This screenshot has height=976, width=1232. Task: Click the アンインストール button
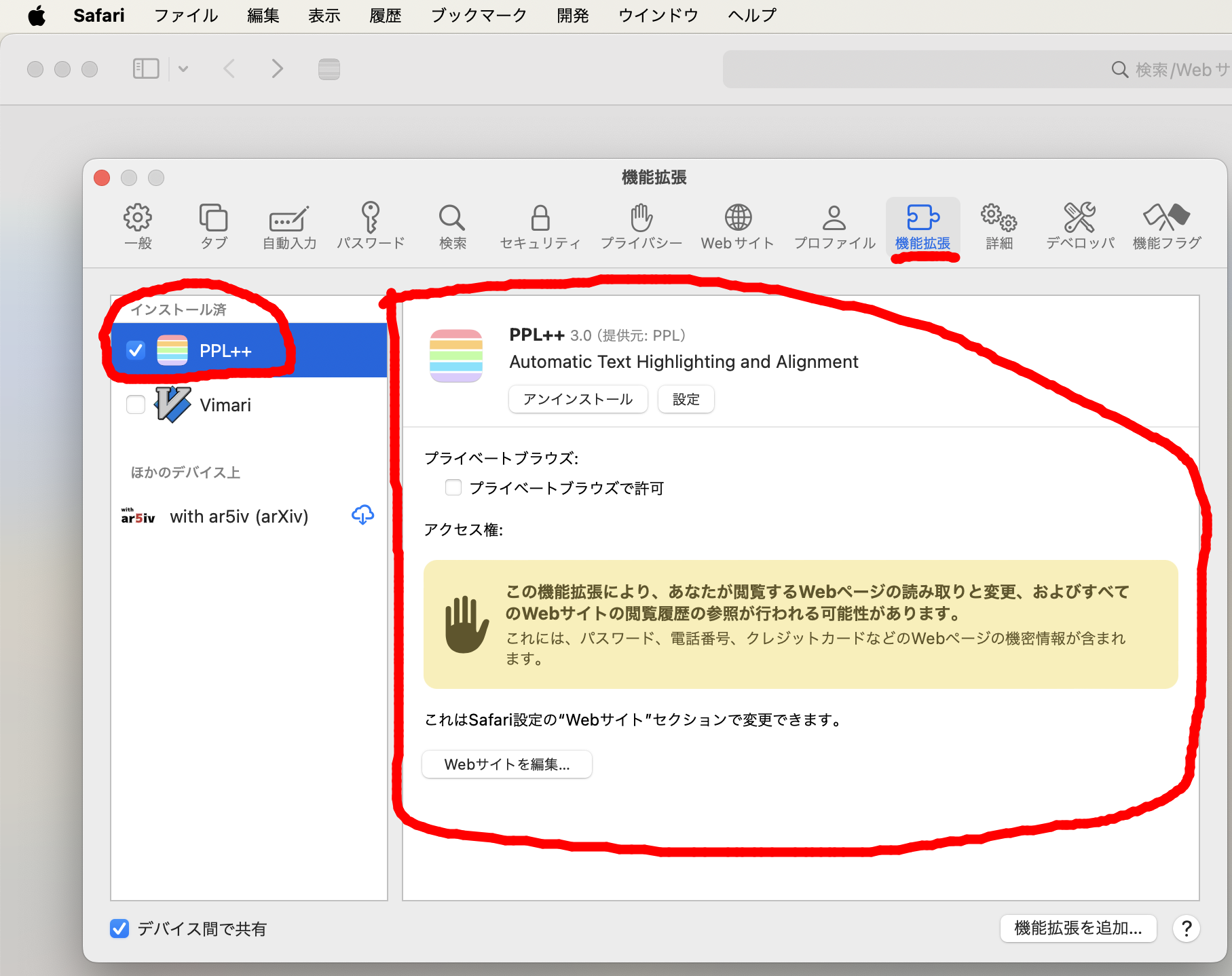pyautogui.click(x=578, y=399)
